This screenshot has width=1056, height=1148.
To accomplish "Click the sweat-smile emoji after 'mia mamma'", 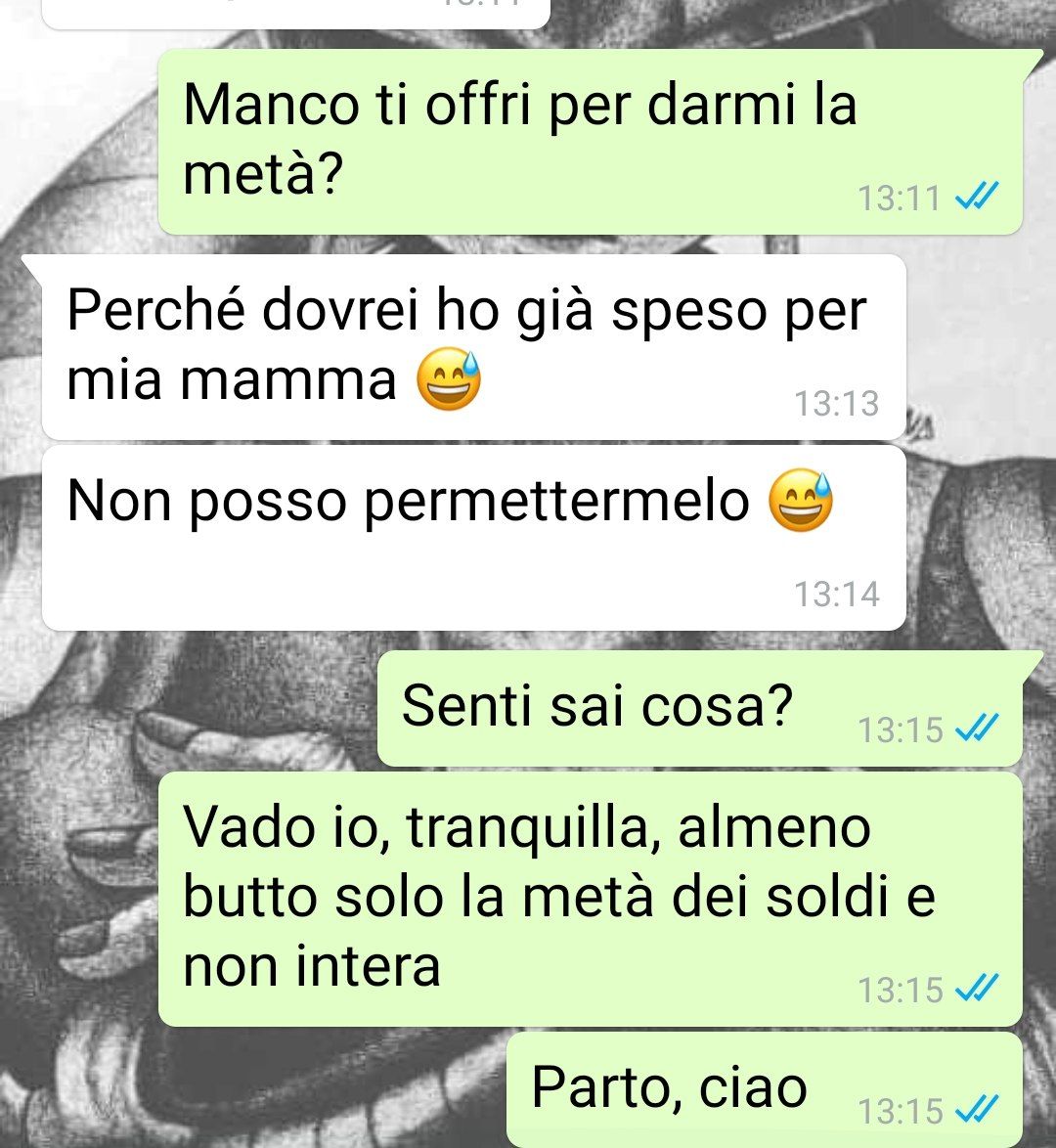I will click(449, 378).
